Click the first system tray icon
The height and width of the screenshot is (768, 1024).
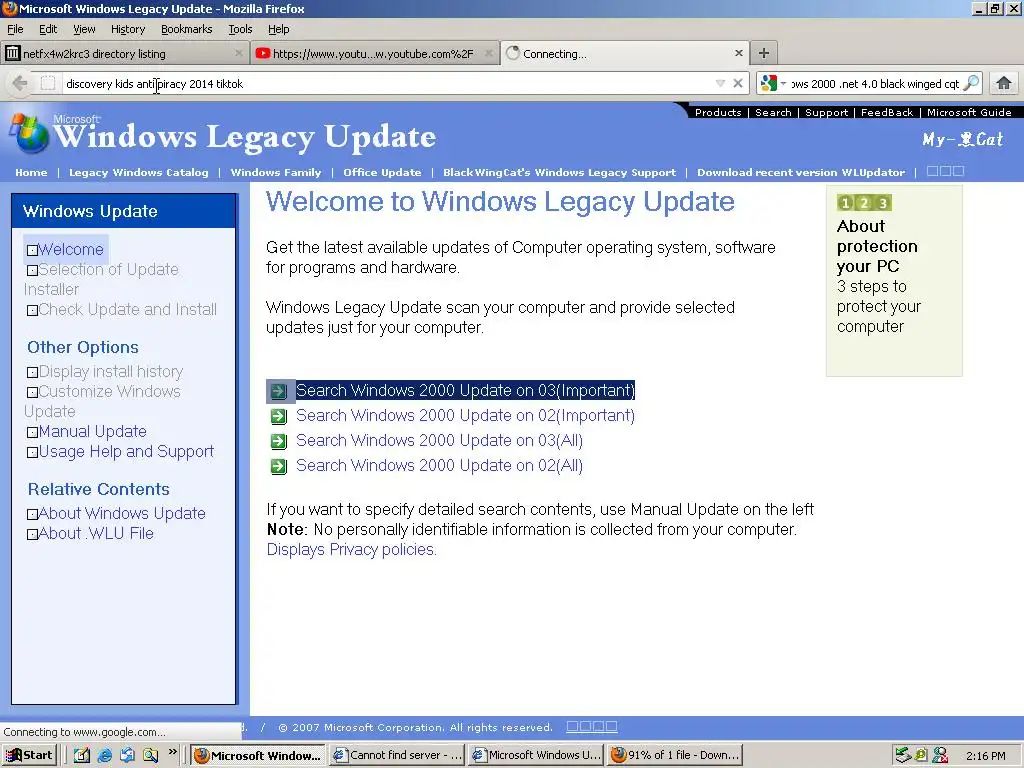click(903, 755)
